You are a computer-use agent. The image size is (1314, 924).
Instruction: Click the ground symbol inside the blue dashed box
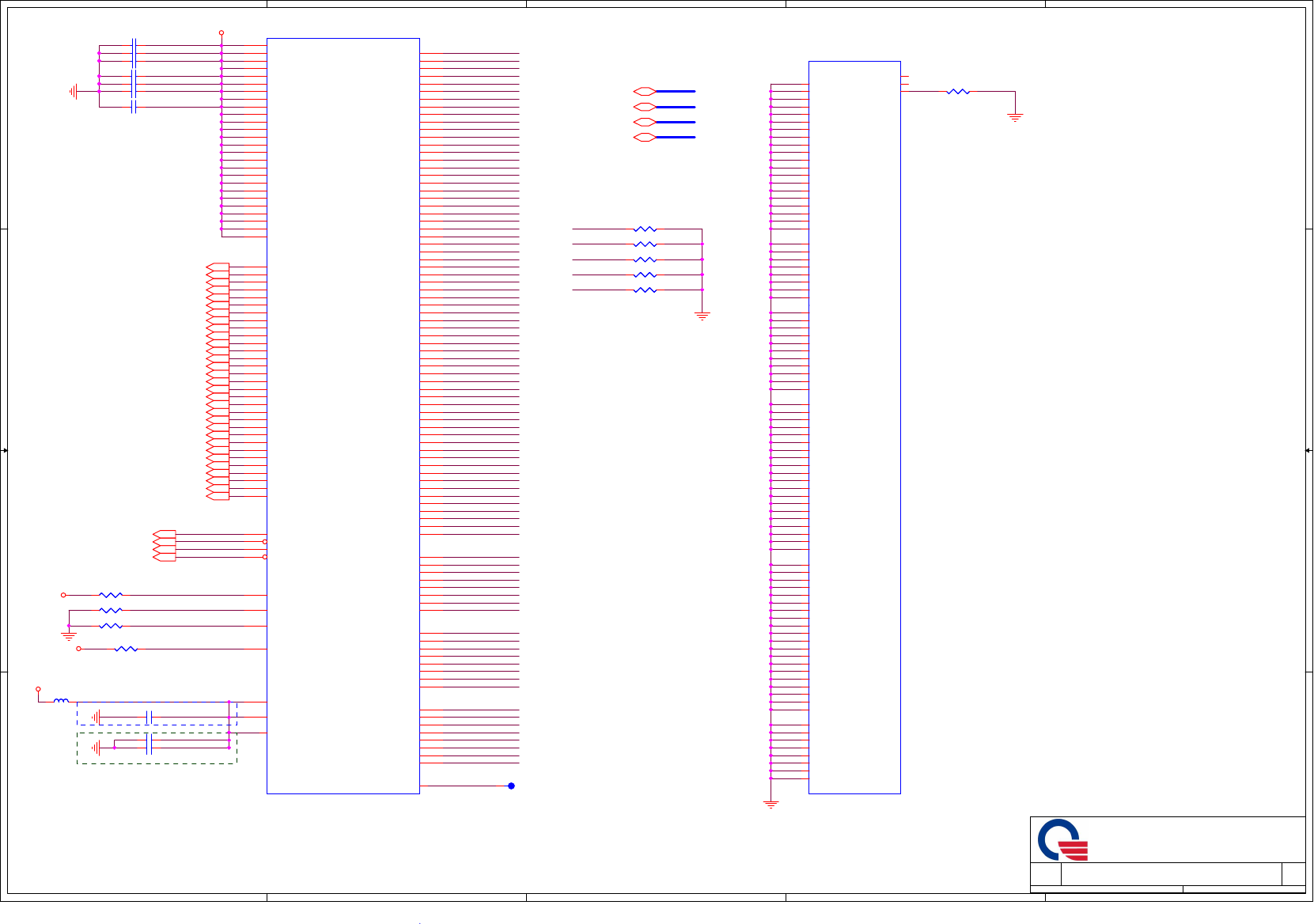pos(97,718)
